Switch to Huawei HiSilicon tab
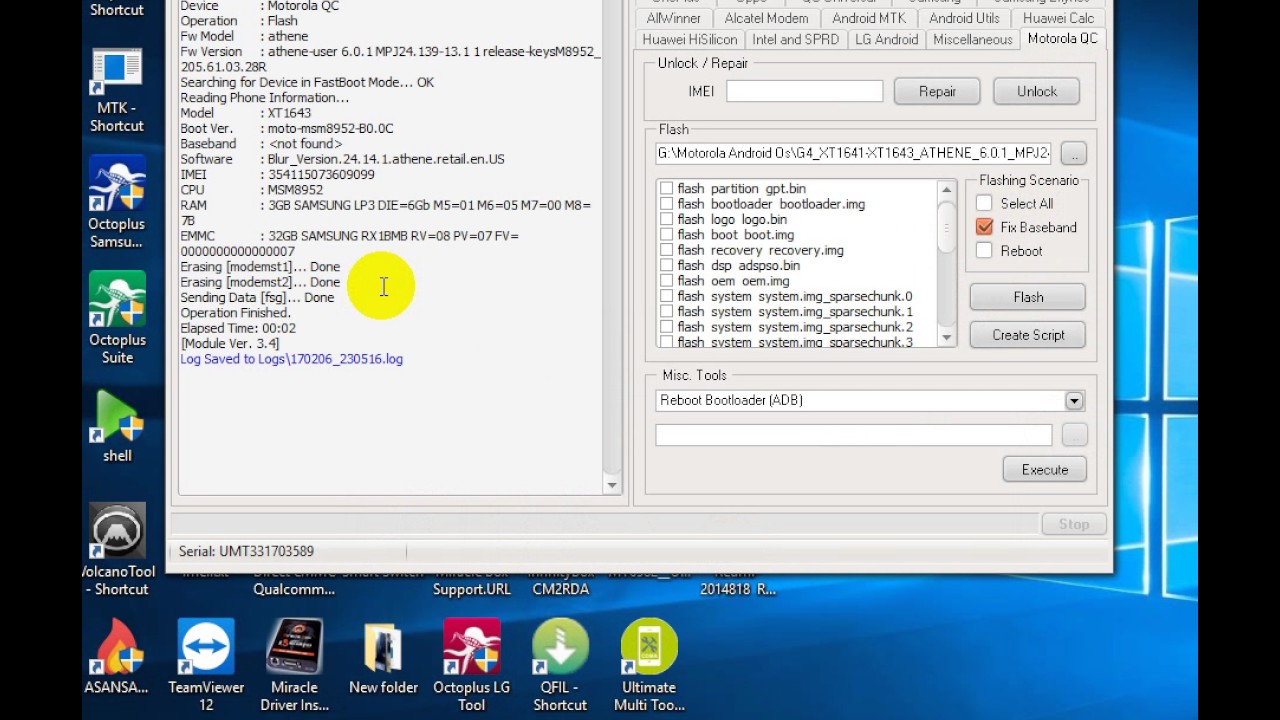 [x=690, y=40]
